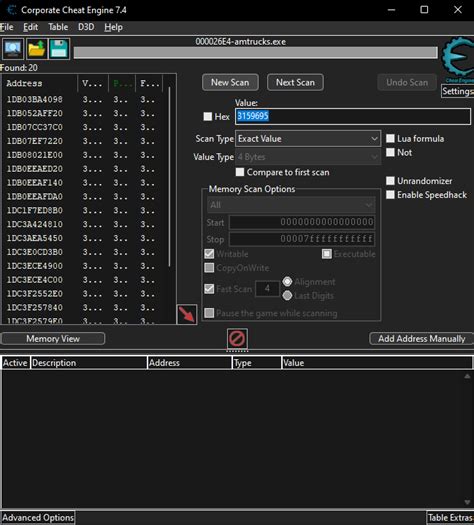Click the Fast Scan alignment number field
Image resolution: width=474 pixels, height=525 pixels.
[x=267, y=288]
